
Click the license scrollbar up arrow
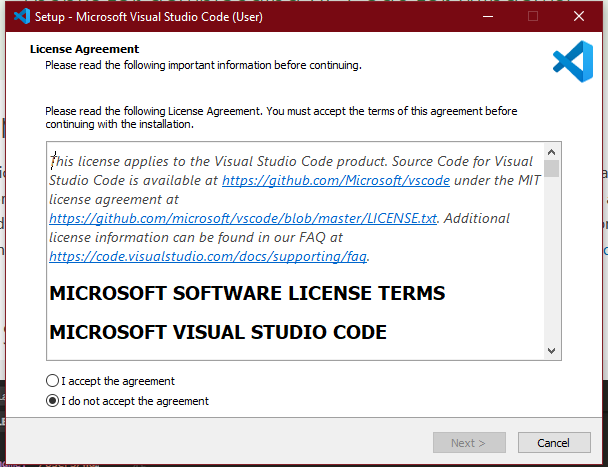(x=551, y=152)
